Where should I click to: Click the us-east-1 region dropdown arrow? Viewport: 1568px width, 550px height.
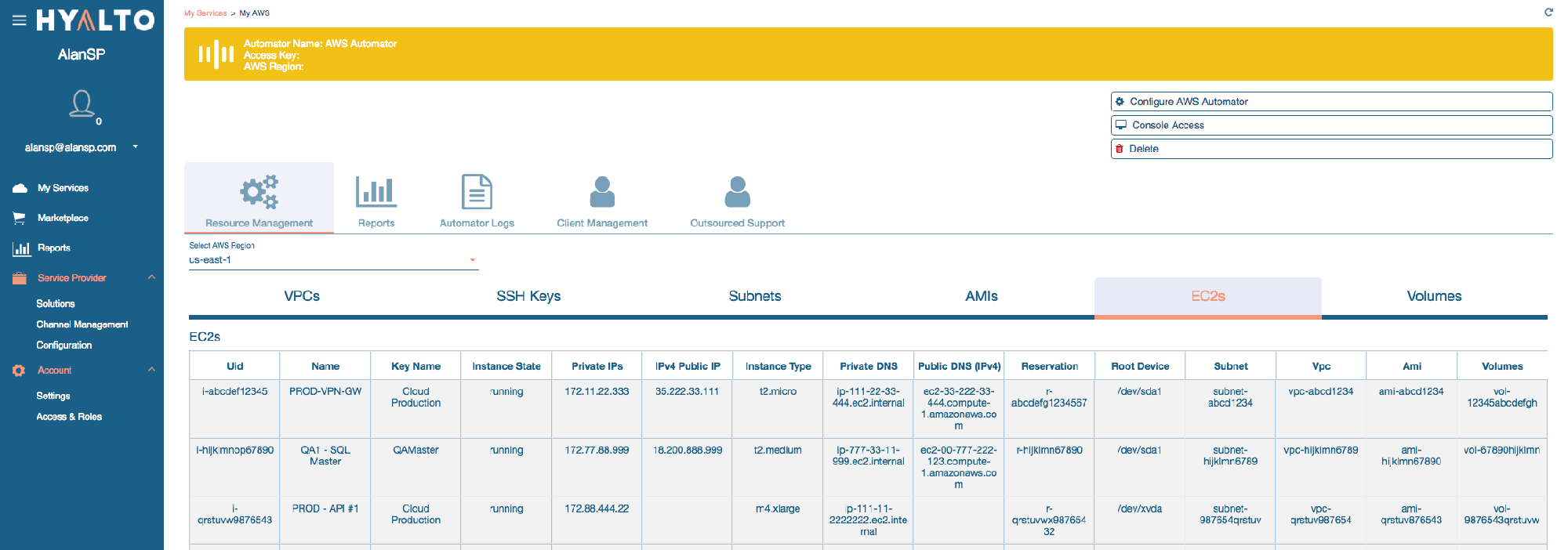[x=473, y=260]
